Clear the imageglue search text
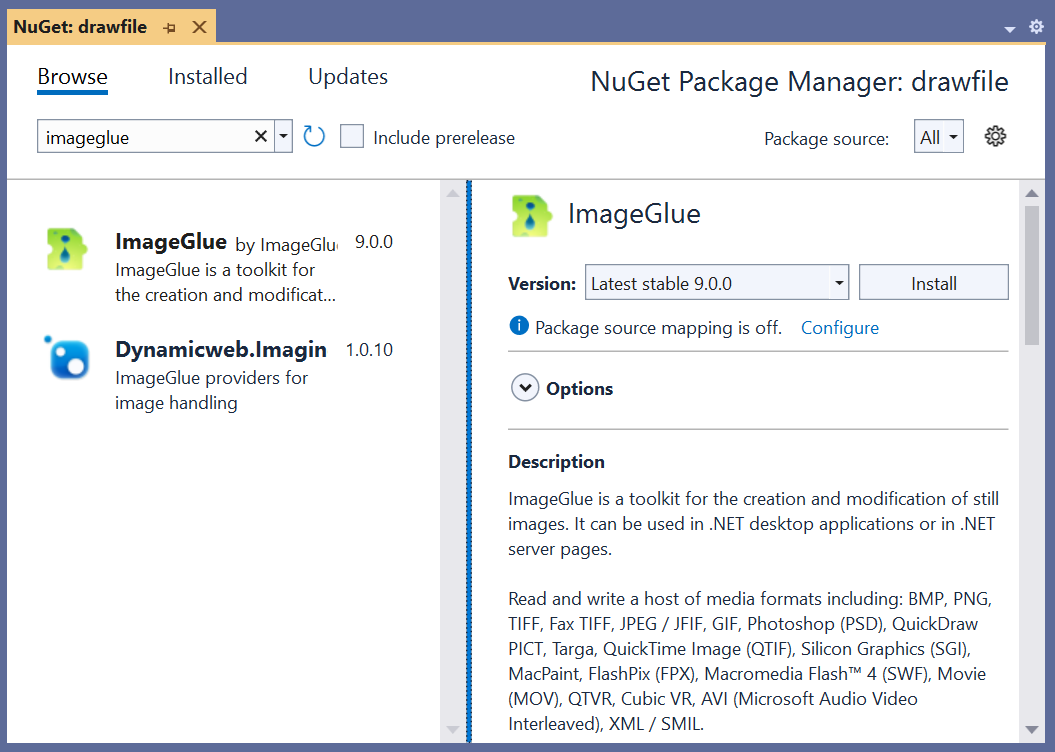The image size is (1055, 752). coord(260,137)
